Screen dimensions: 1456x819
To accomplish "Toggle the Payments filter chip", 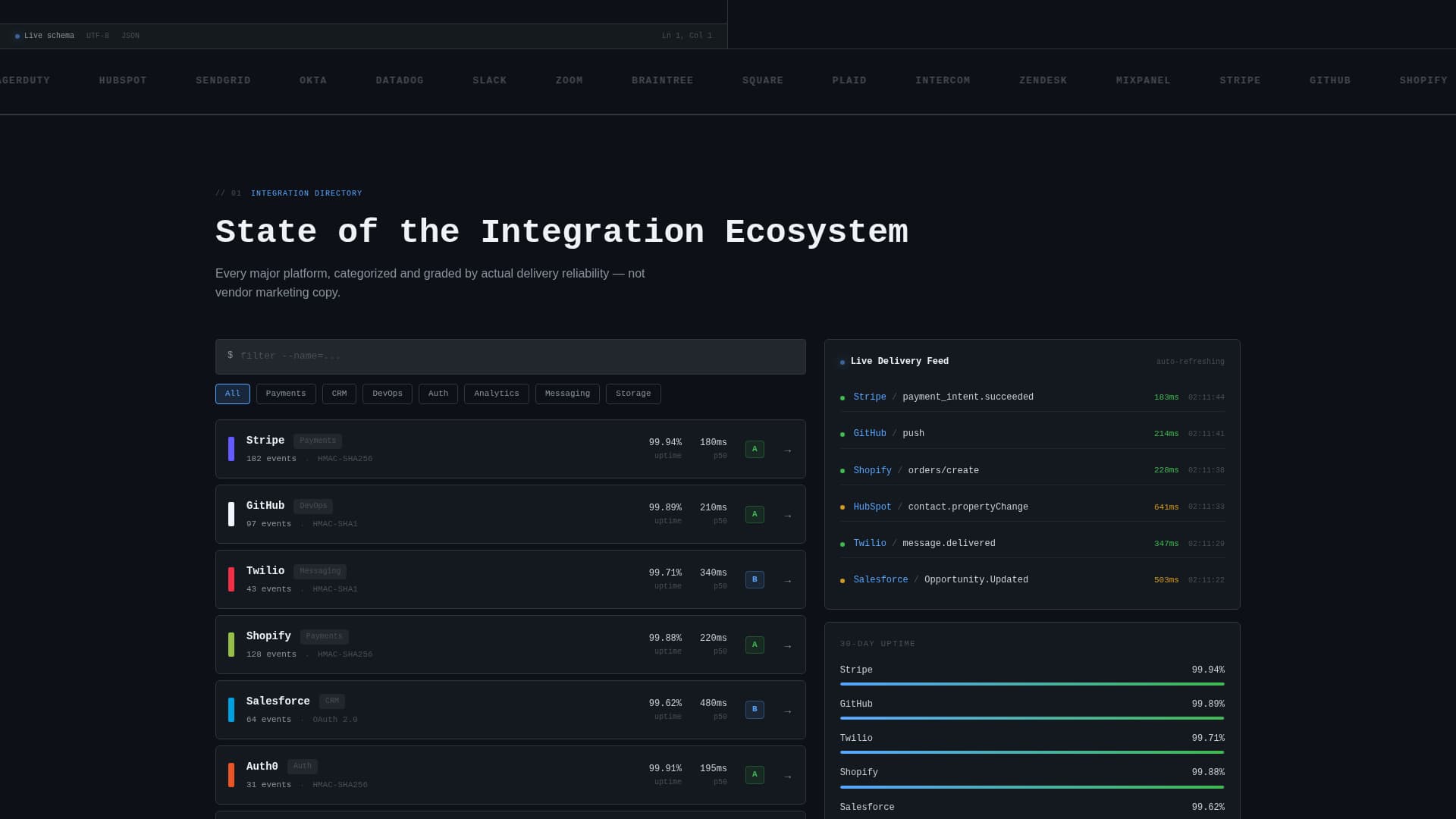I will pyautogui.click(x=286, y=394).
